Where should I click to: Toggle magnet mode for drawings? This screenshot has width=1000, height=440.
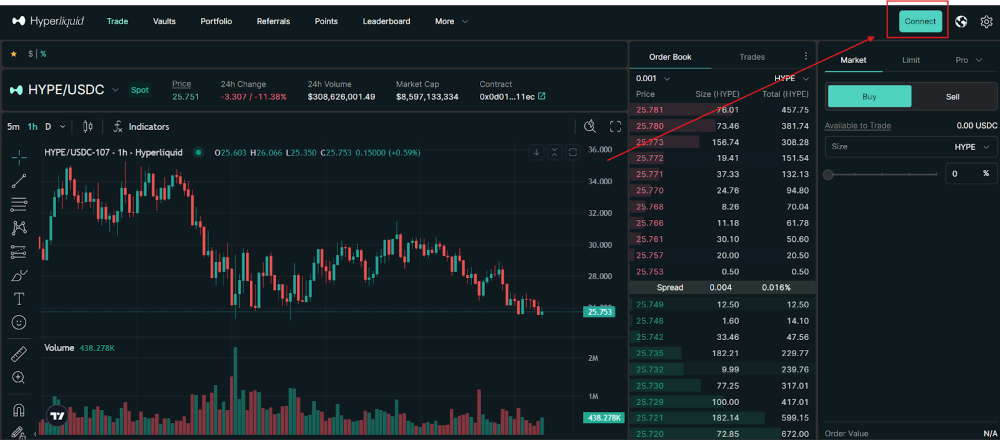(19, 409)
